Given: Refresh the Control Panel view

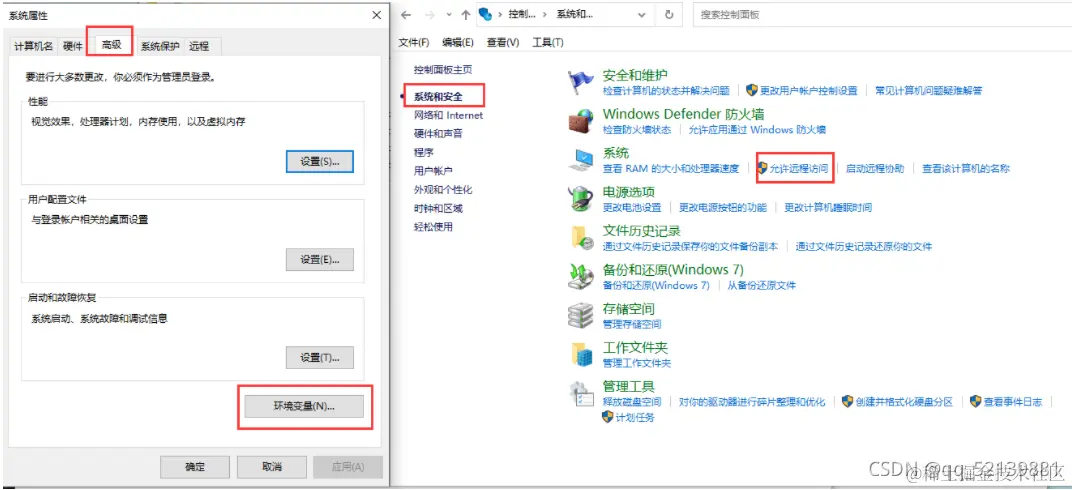Looking at the screenshot, I should click(669, 14).
